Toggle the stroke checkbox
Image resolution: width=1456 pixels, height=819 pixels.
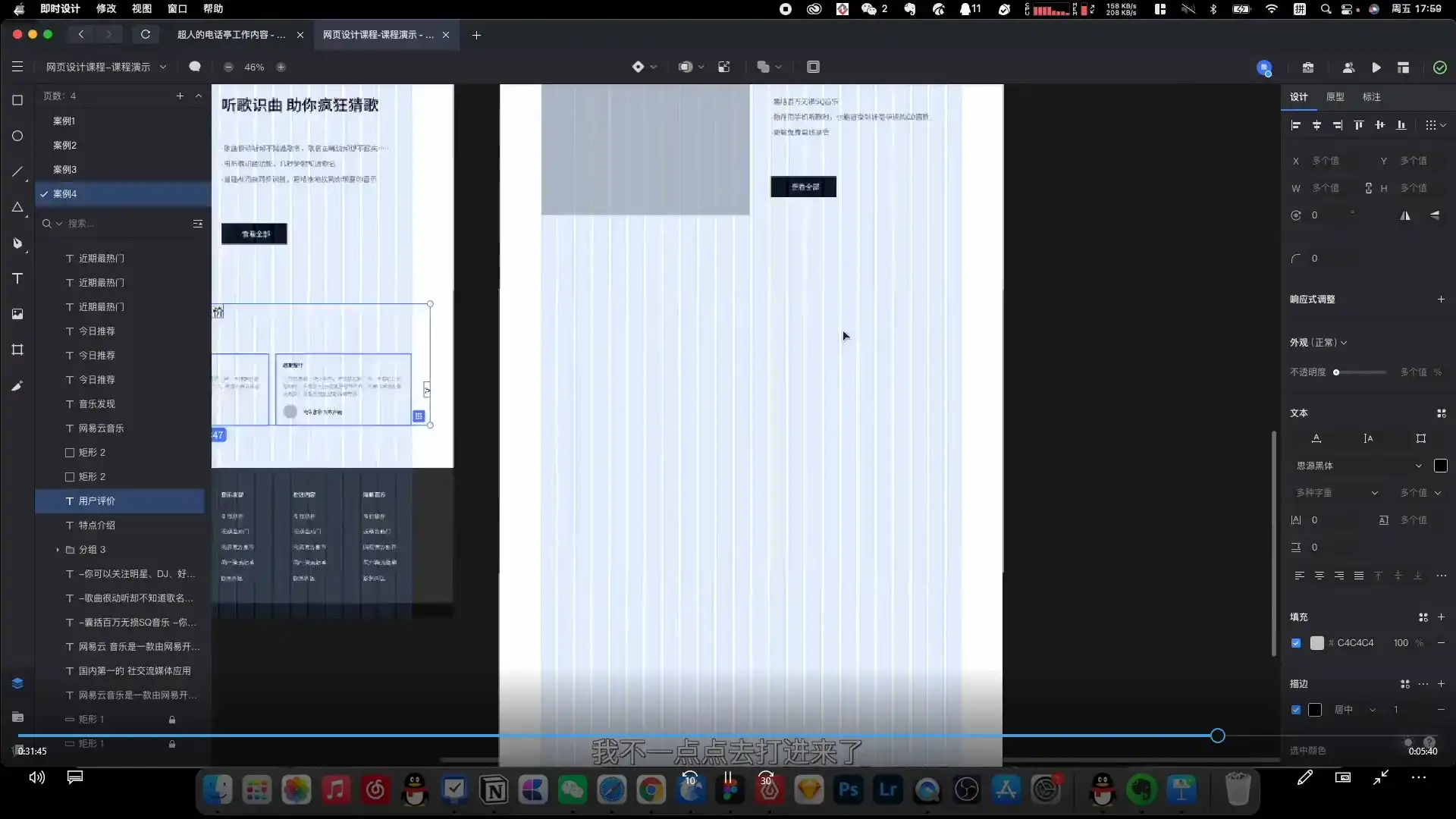coord(1296,710)
